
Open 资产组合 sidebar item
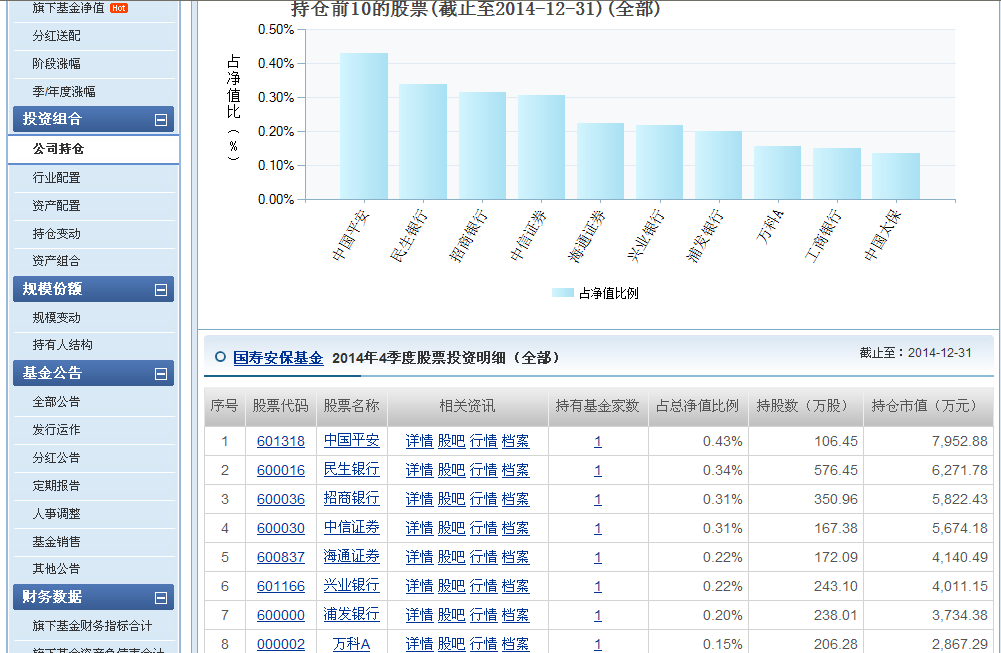(x=56, y=261)
